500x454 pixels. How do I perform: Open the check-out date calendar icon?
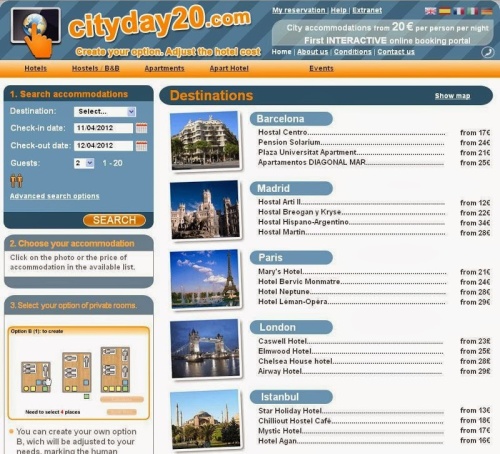click(x=141, y=146)
